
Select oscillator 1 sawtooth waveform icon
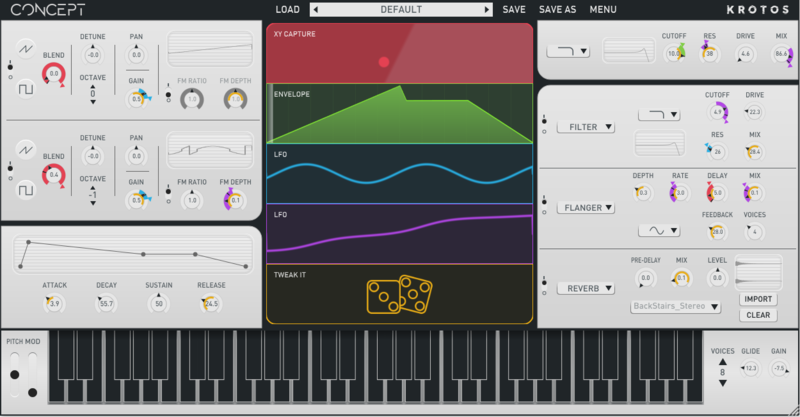[26, 48]
